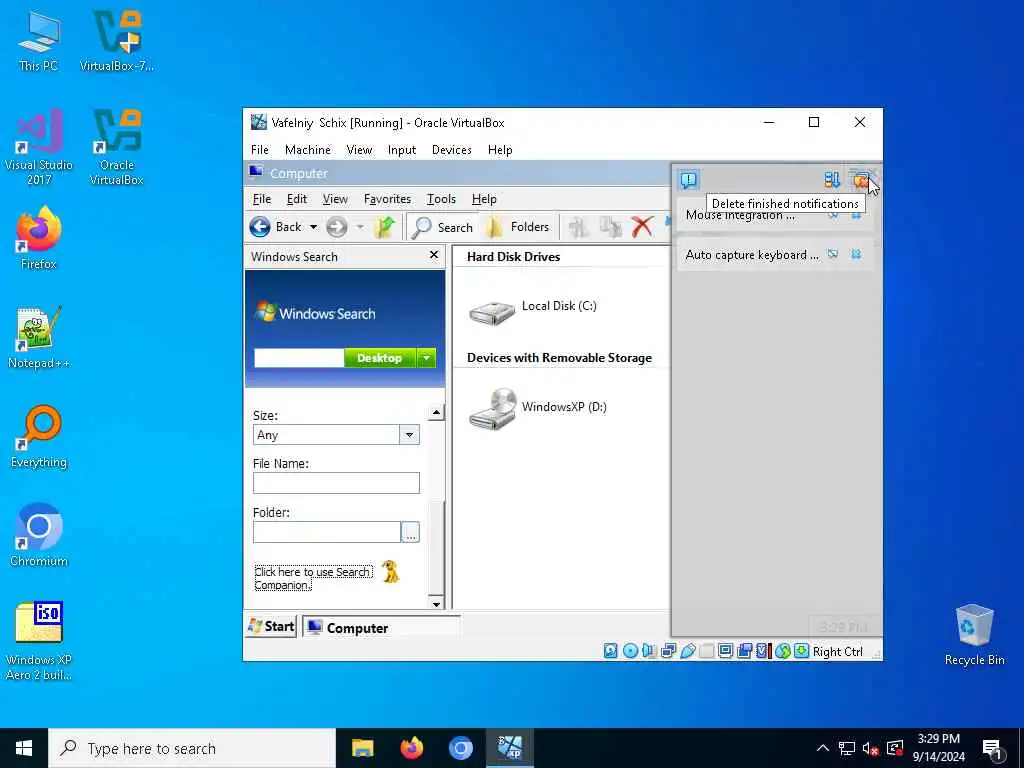The height and width of the screenshot is (768, 1024).
Task: Click the Right Ctrl host key label
Action: click(838, 652)
